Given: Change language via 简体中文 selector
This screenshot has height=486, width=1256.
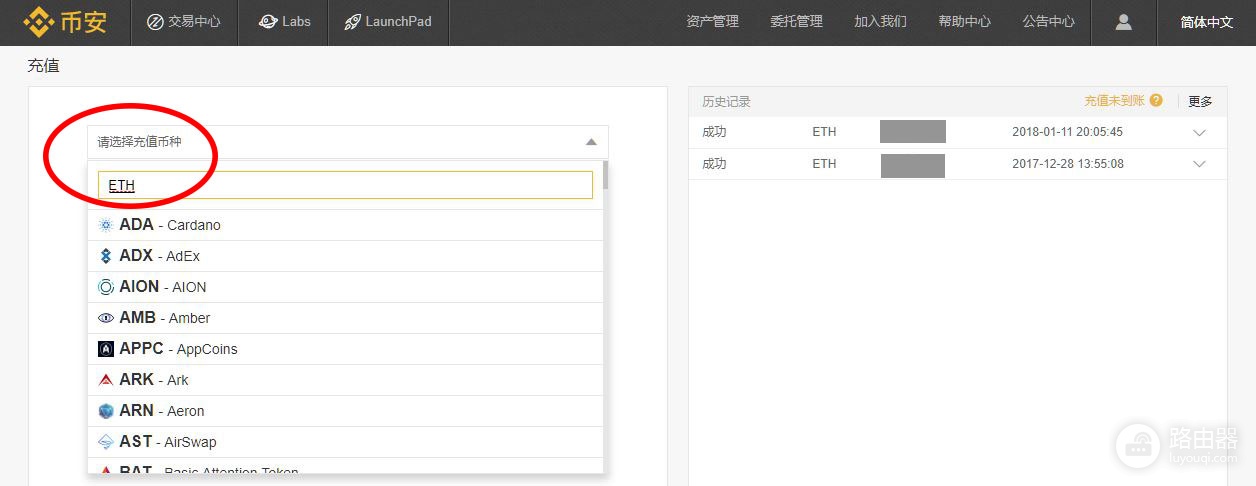Looking at the screenshot, I should [1207, 22].
